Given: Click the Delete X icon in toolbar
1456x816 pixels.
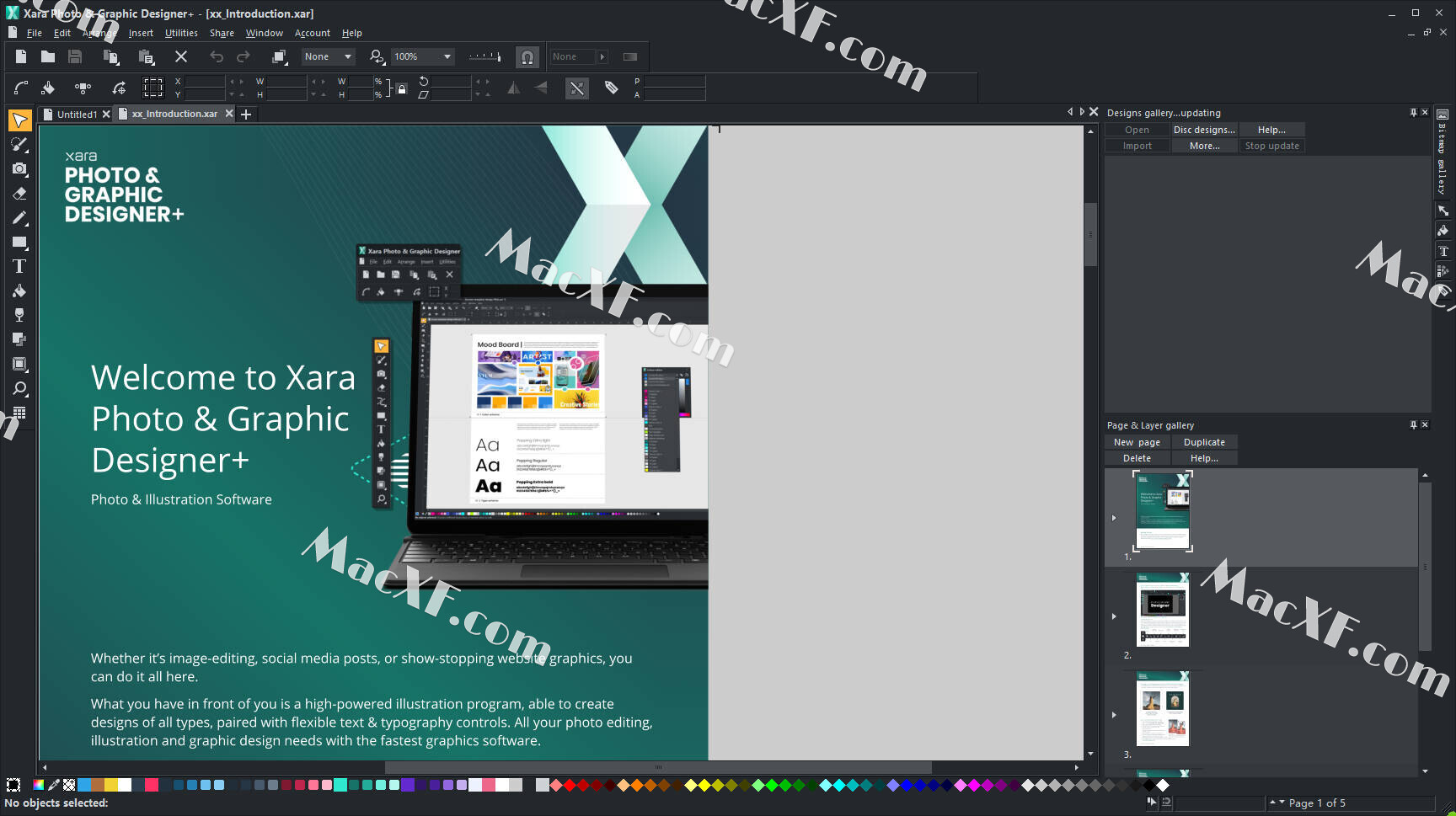Looking at the screenshot, I should [x=181, y=56].
